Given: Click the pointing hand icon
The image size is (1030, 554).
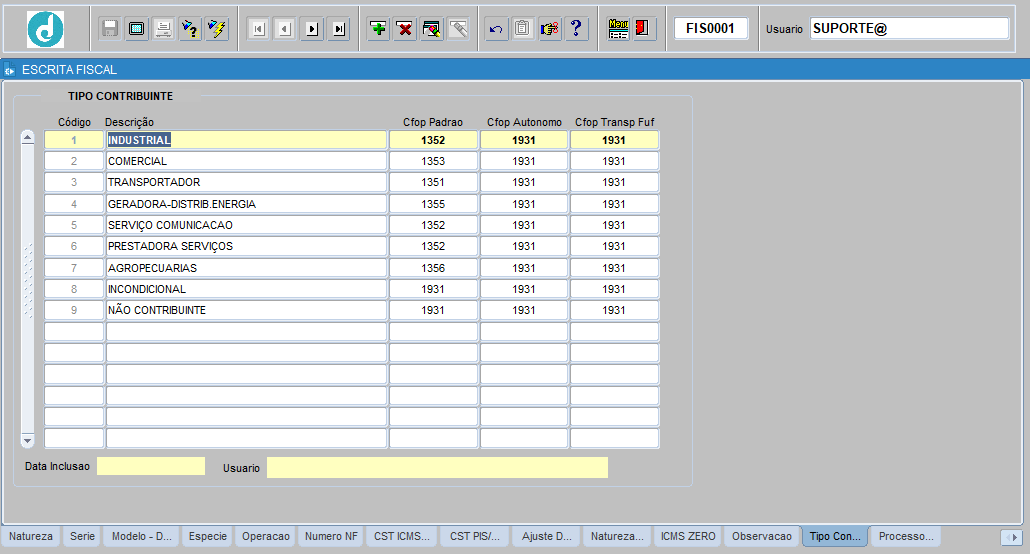Looking at the screenshot, I should coord(550,28).
